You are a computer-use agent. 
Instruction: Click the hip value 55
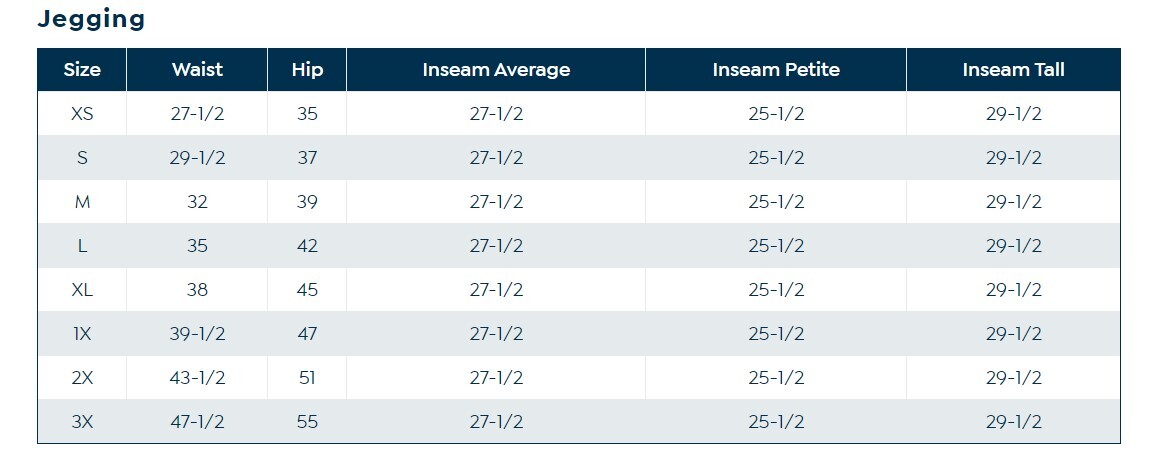pos(307,422)
